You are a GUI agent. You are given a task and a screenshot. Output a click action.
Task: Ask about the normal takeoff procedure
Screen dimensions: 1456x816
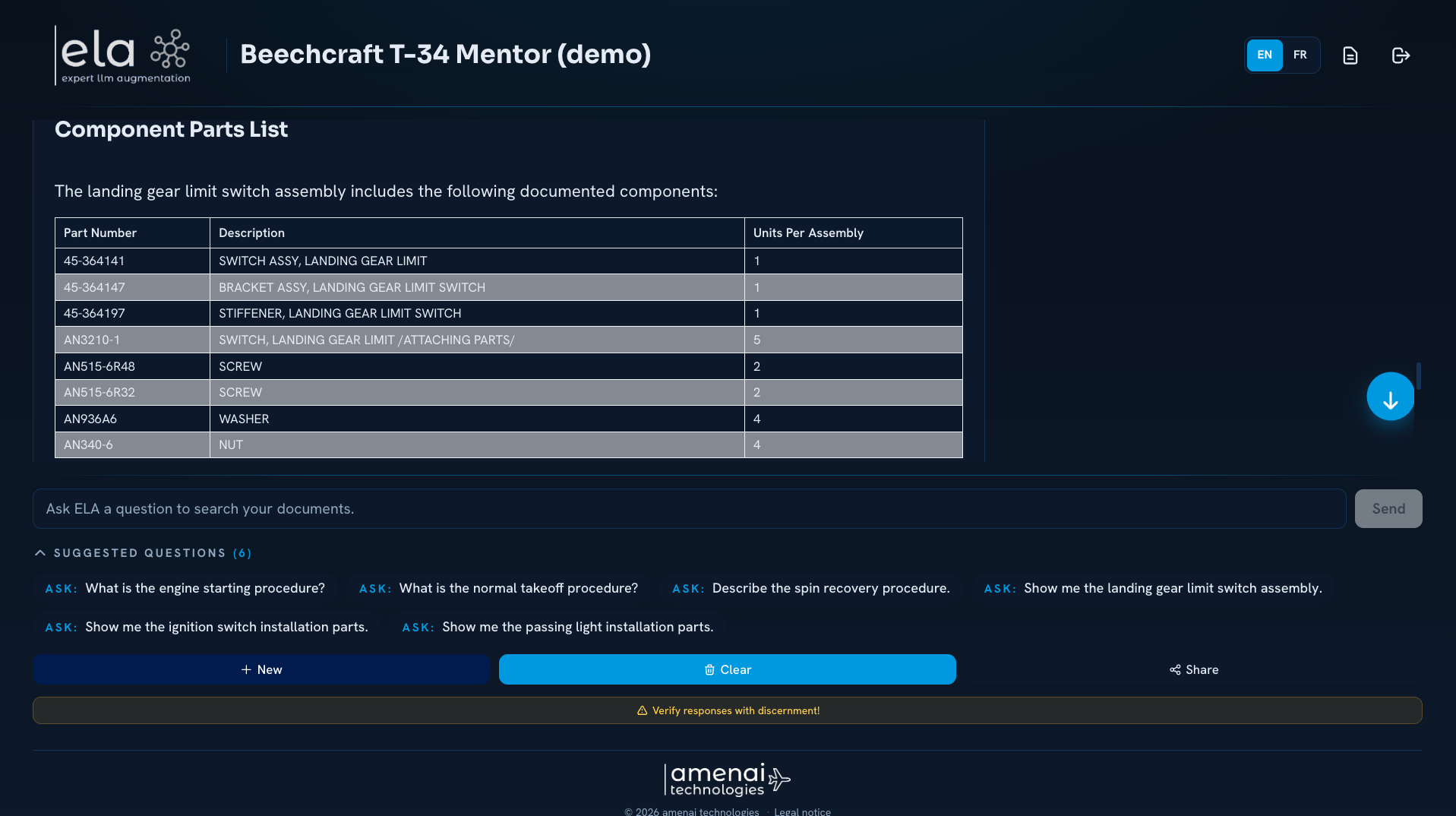pos(499,588)
